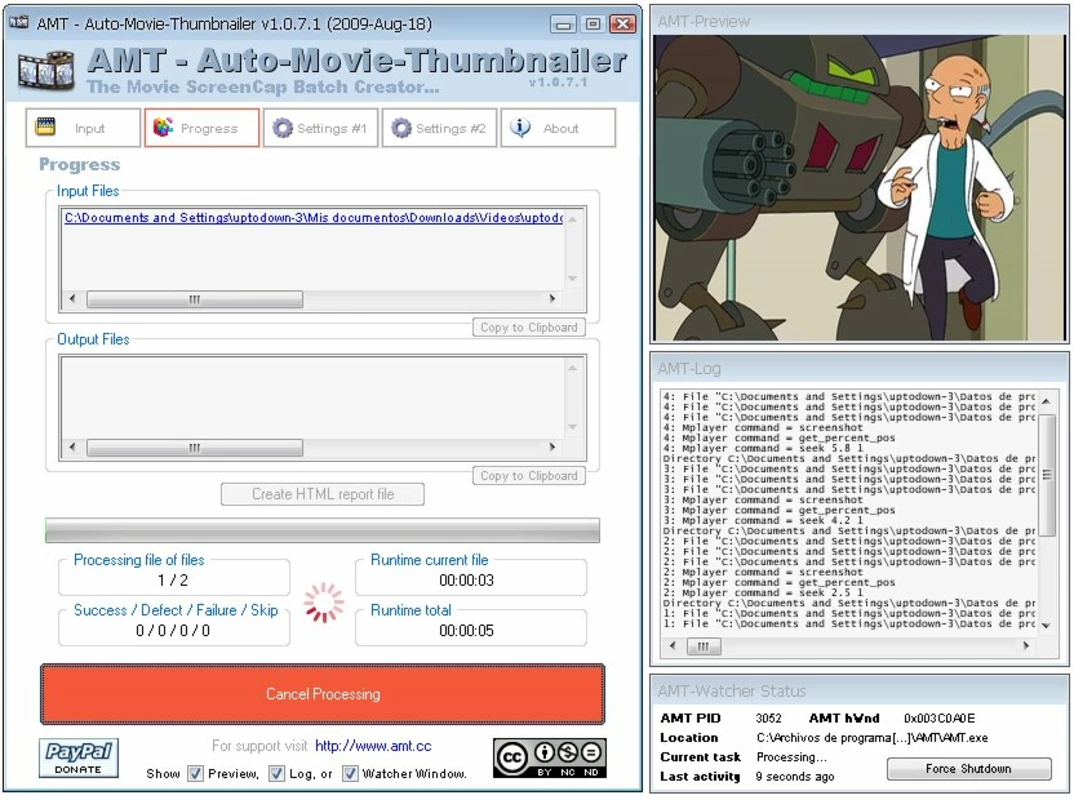The width and height of the screenshot is (1074, 800).
Task: Click Force Shutdown in Watcher Status
Action: pyautogui.click(x=969, y=768)
